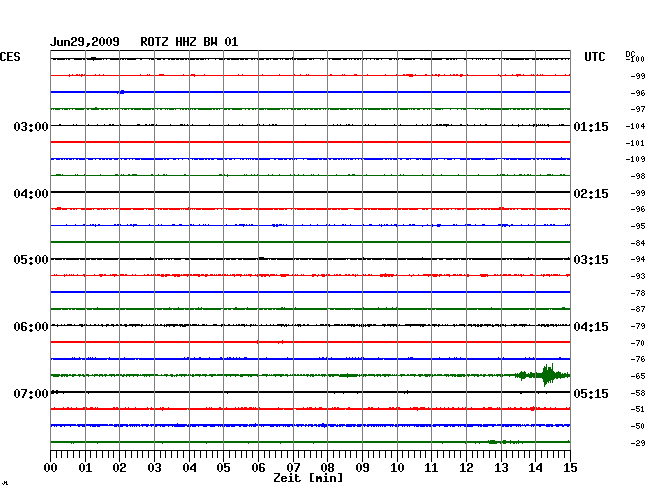Click DC offset value -97

coord(638,109)
